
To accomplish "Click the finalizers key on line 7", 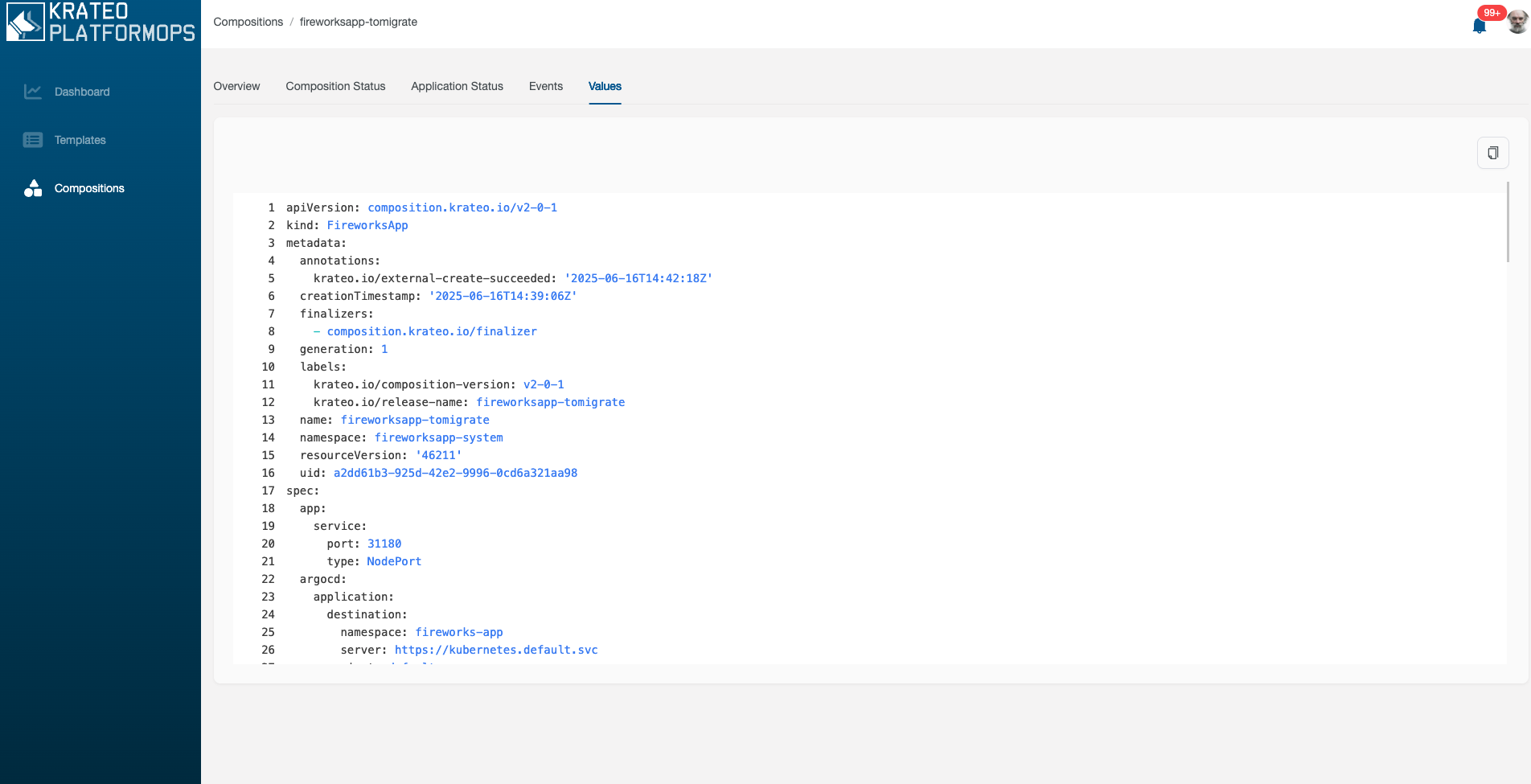I will (x=337, y=314).
